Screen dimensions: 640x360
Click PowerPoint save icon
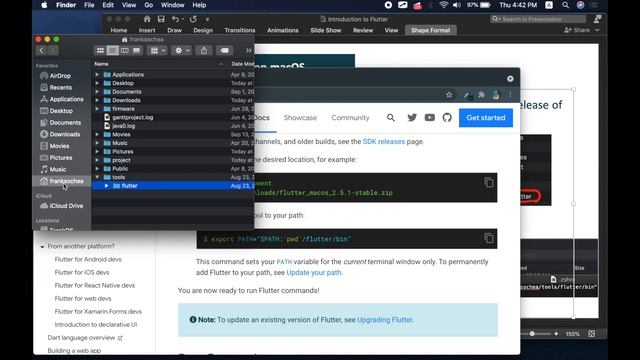click(x=161, y=19)
